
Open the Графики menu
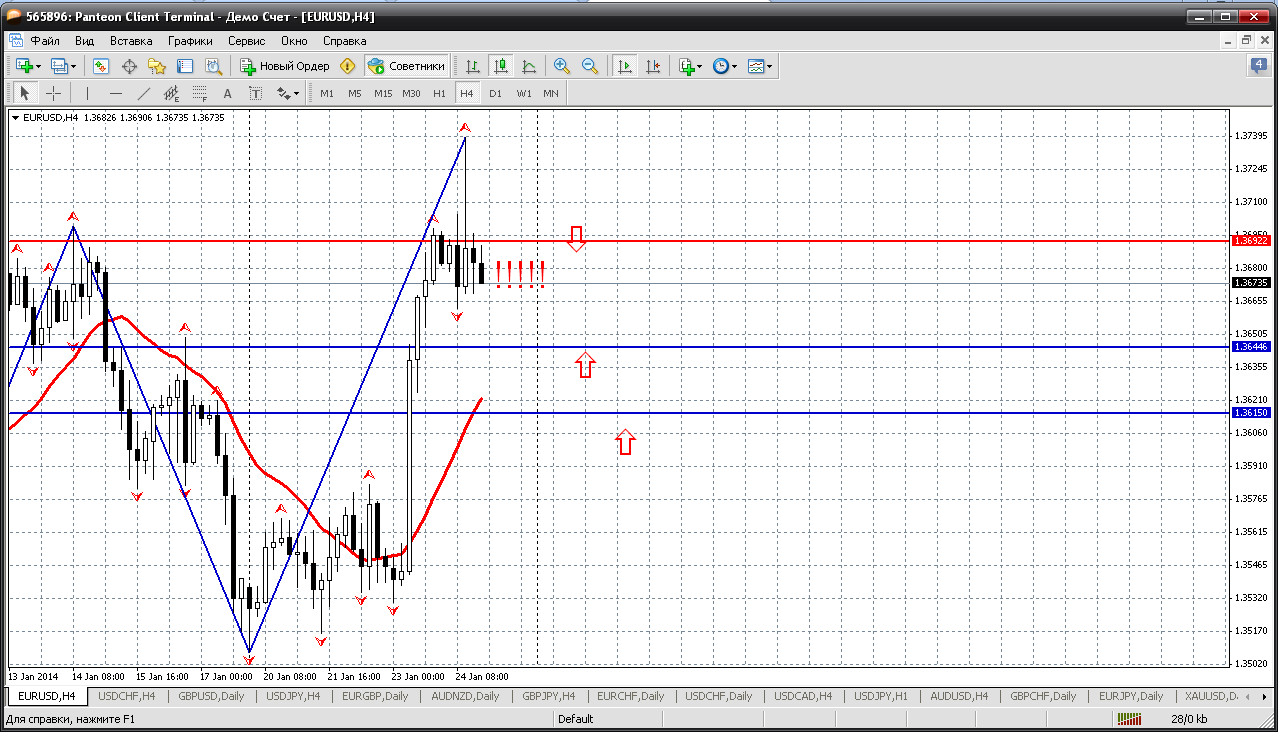190,41
